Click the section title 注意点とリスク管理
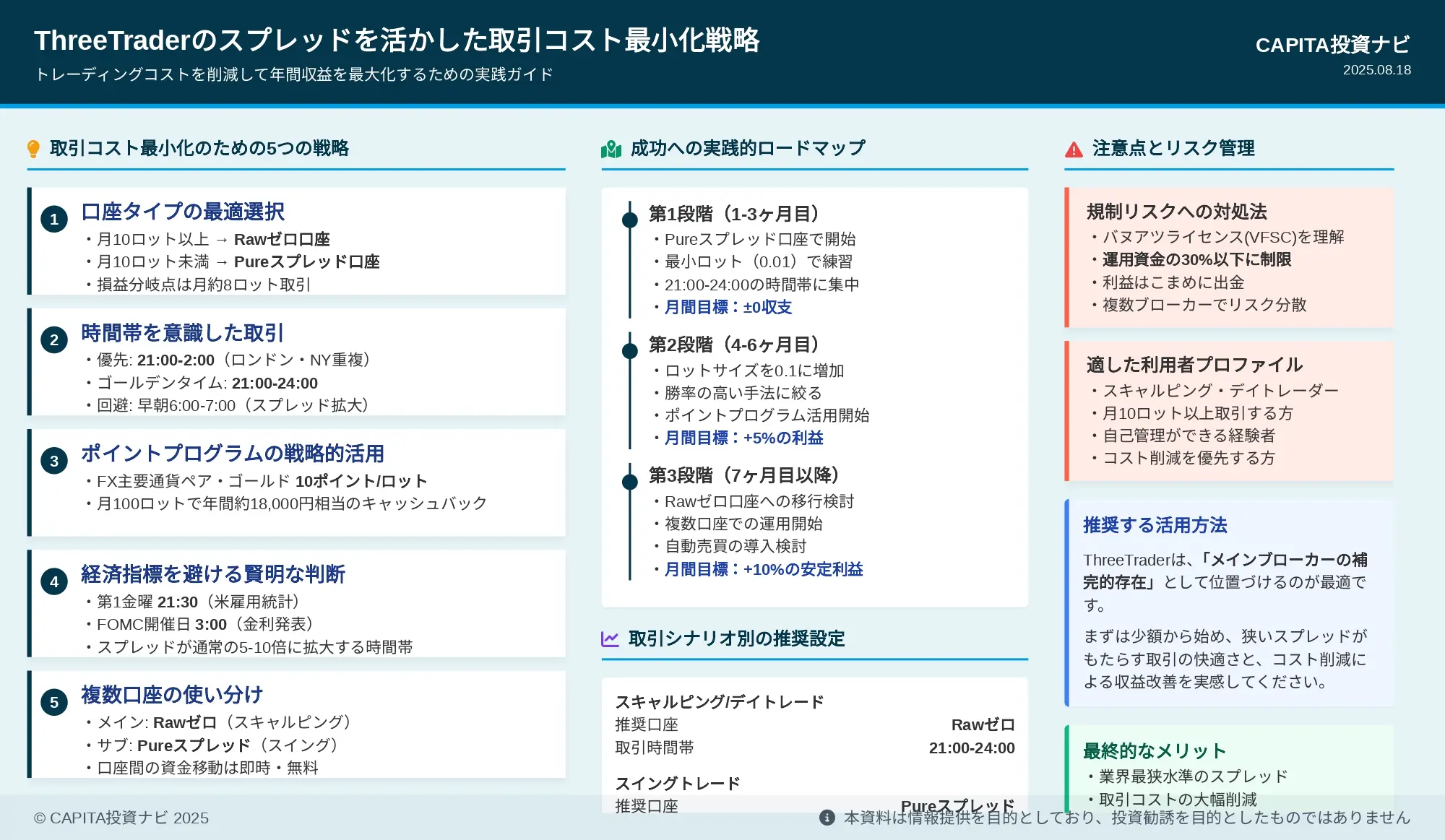Screen dimensions: 1445x840 [1173, 148]
